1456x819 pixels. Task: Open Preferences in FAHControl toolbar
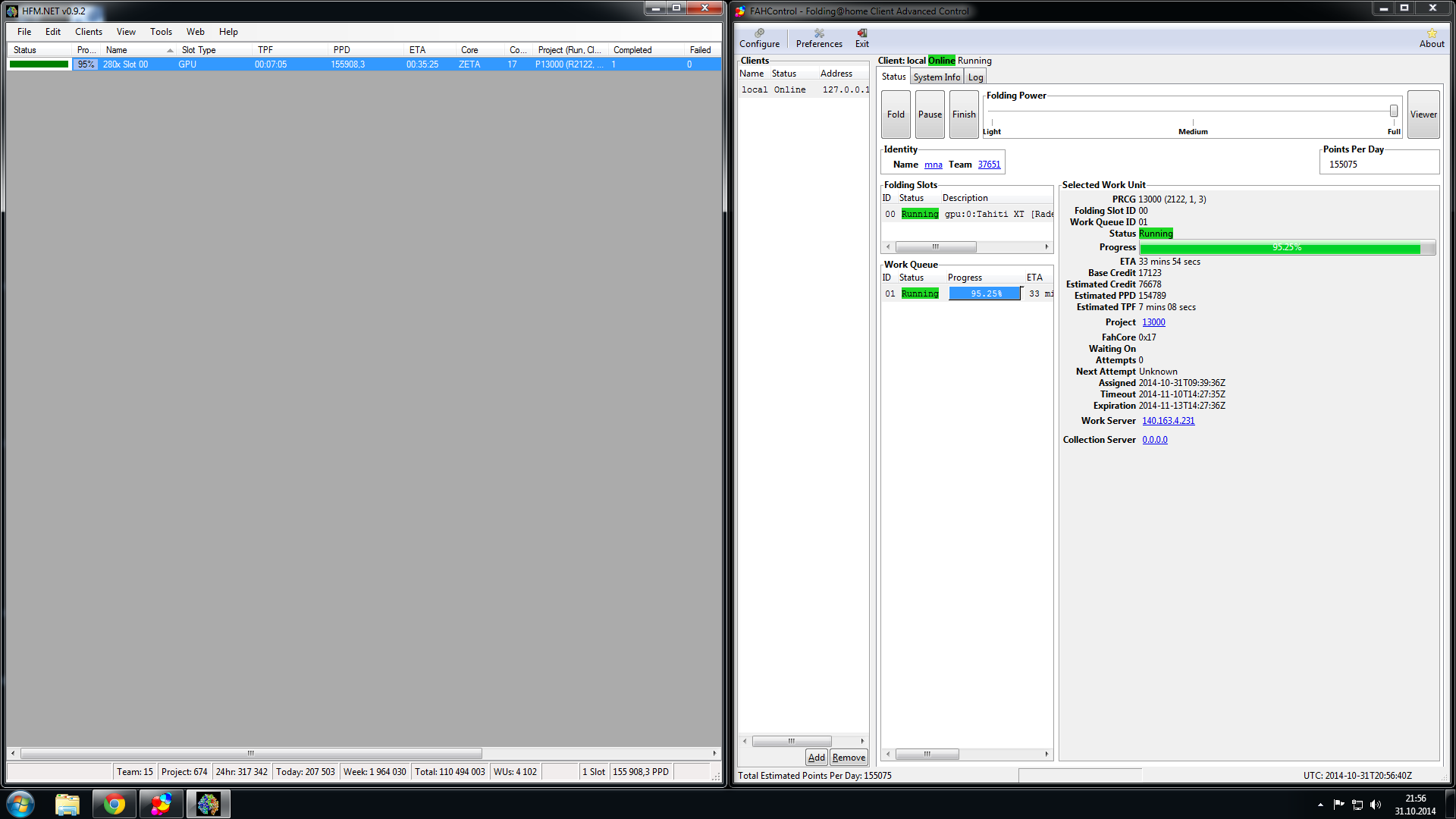point(819,38)
